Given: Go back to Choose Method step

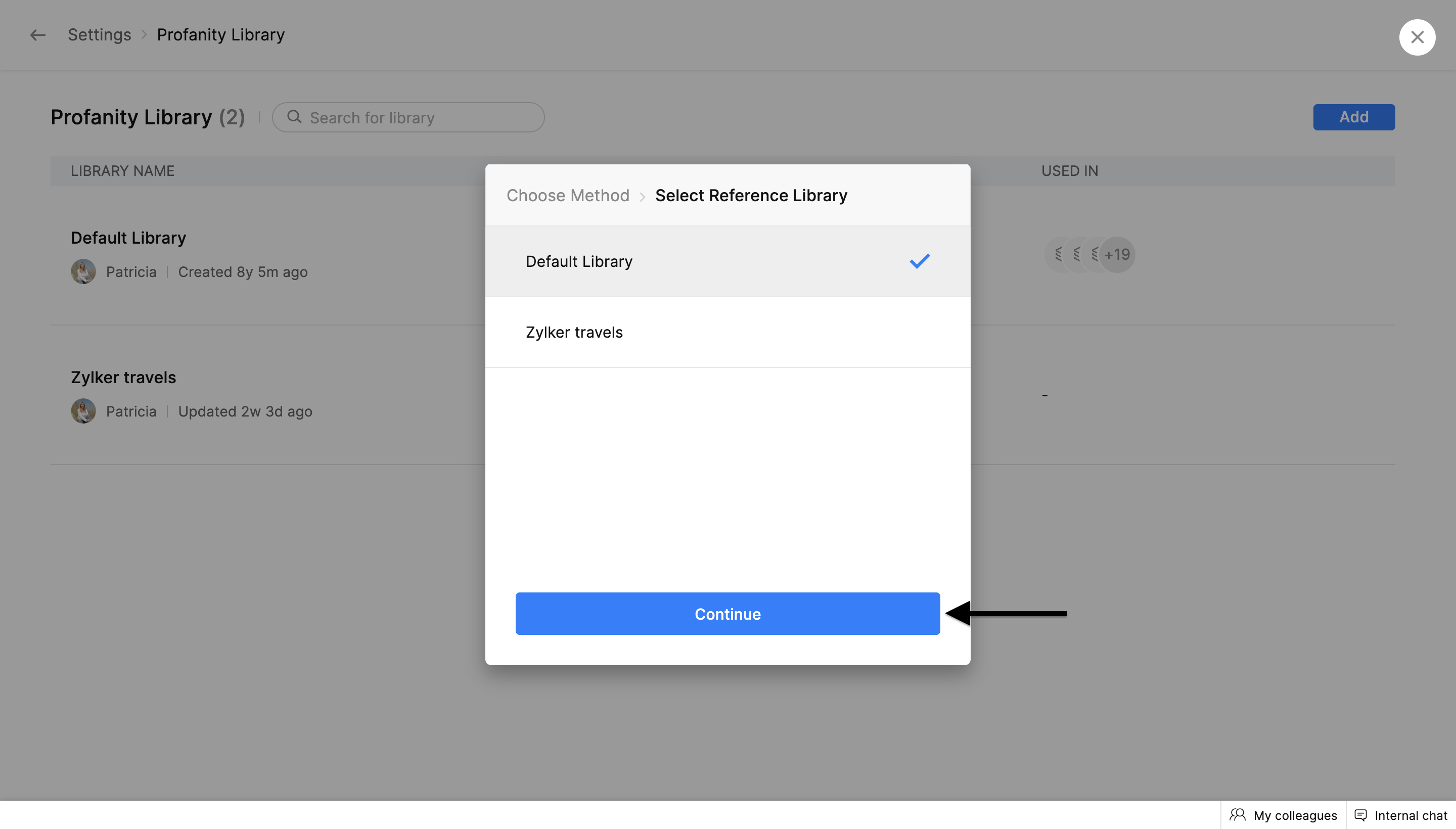Looking at the screenshot, I should (568, 195).
